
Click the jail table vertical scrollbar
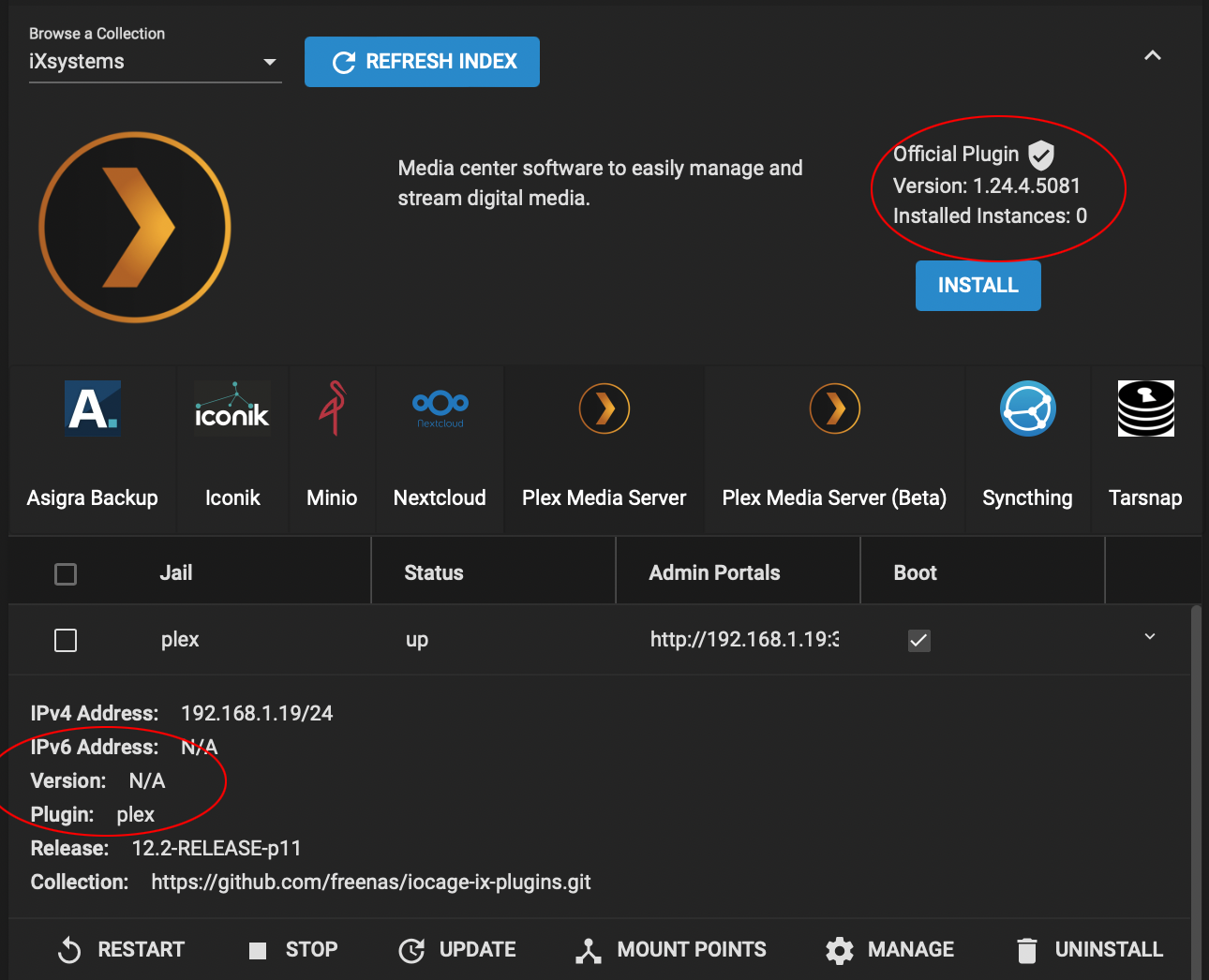point(1196,793)
